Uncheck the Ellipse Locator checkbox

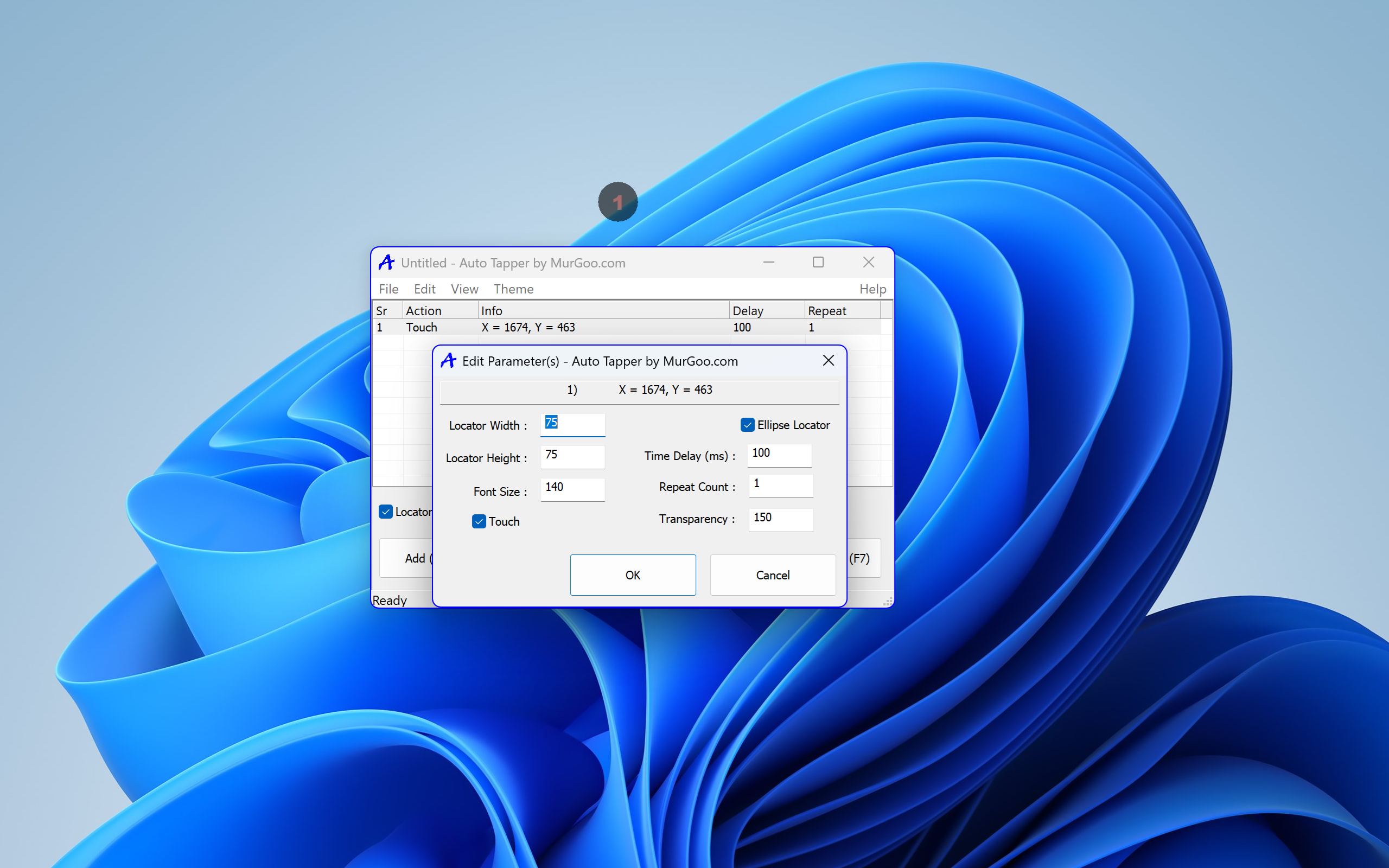pos(747,425)
